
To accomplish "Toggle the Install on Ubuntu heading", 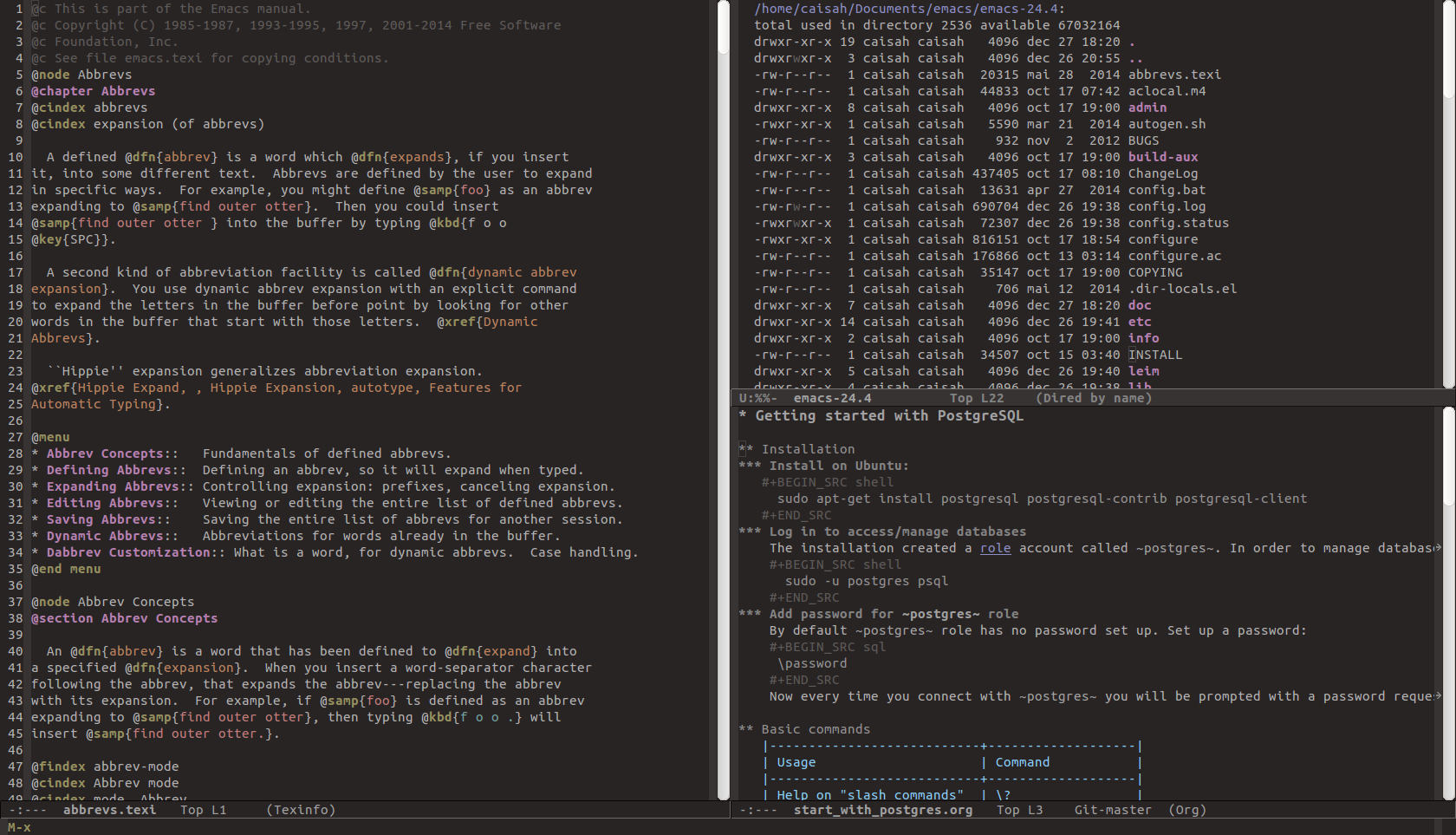I will coord(837,466).
